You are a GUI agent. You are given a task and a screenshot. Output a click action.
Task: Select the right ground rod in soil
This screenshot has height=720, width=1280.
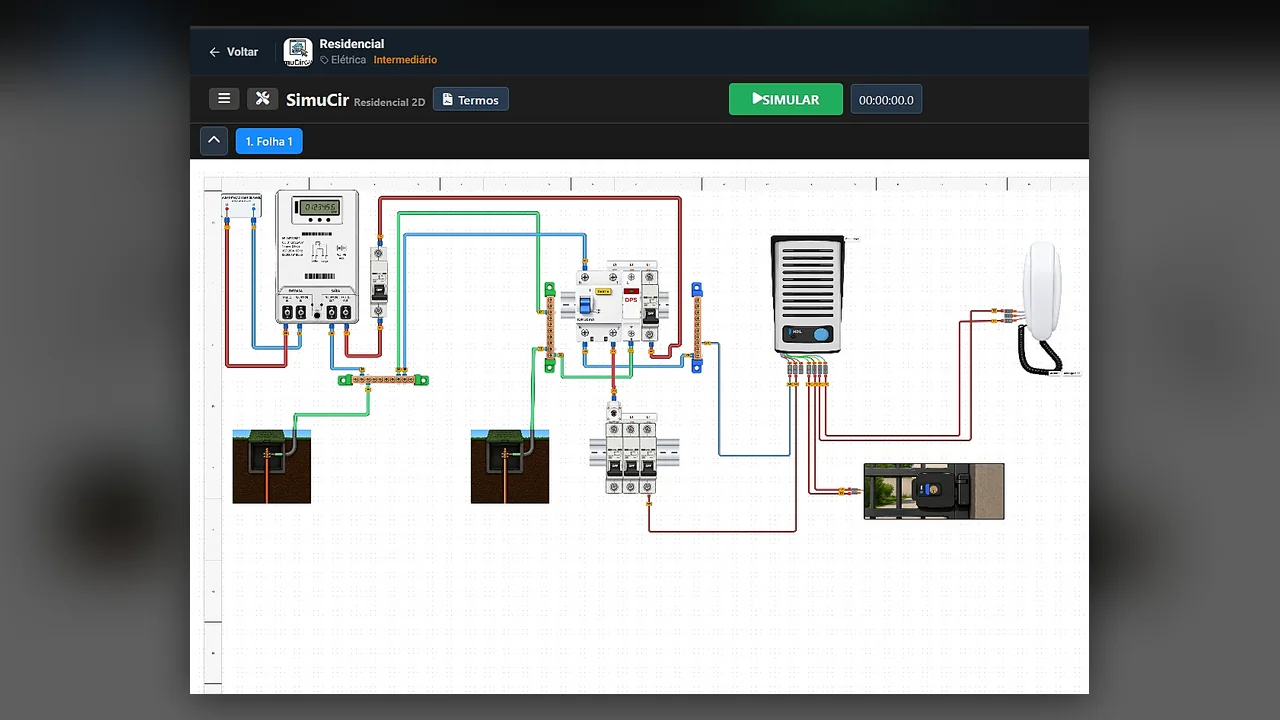tap(510, 466)
